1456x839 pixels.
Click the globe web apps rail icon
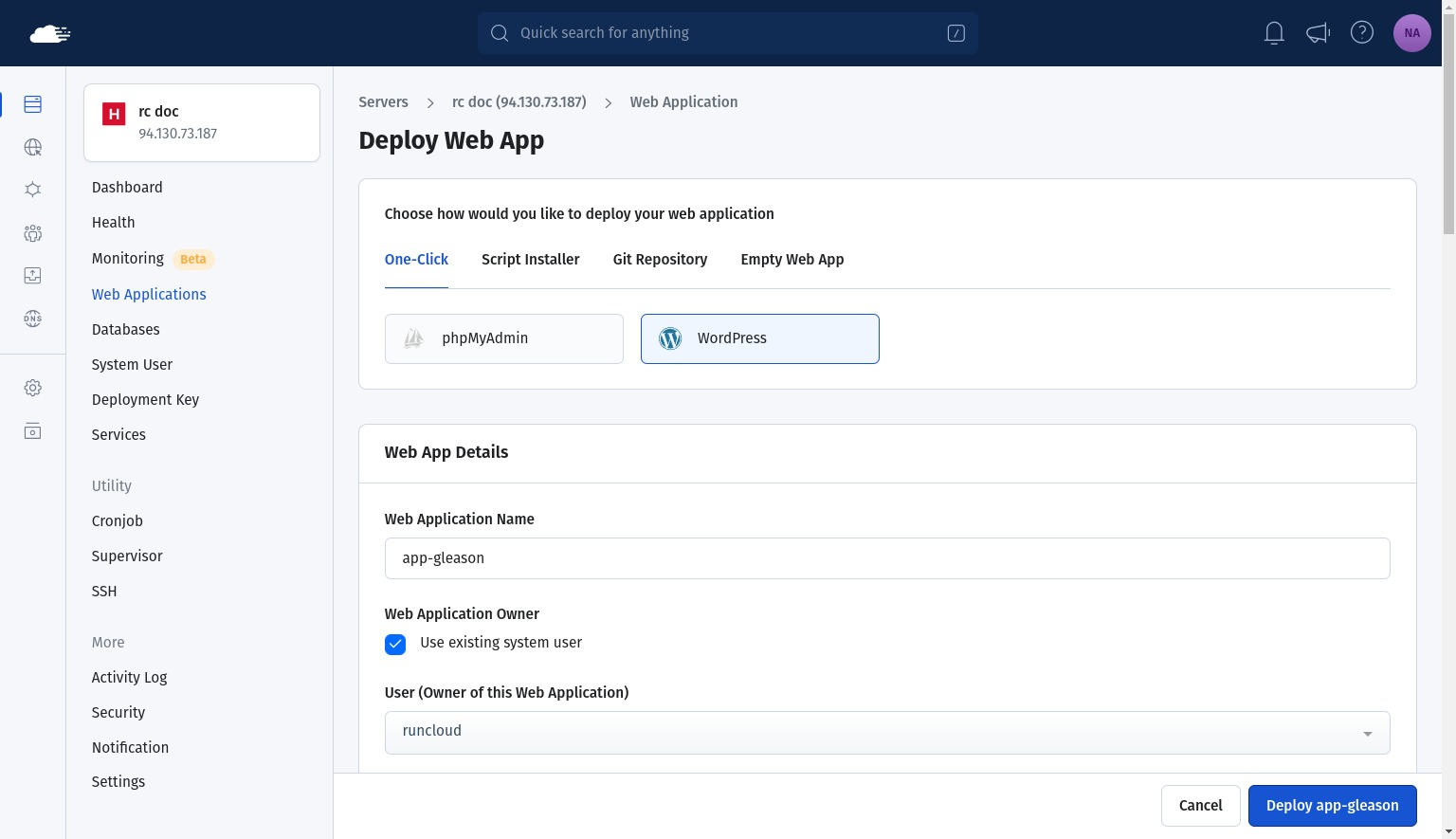pos(32,147)
